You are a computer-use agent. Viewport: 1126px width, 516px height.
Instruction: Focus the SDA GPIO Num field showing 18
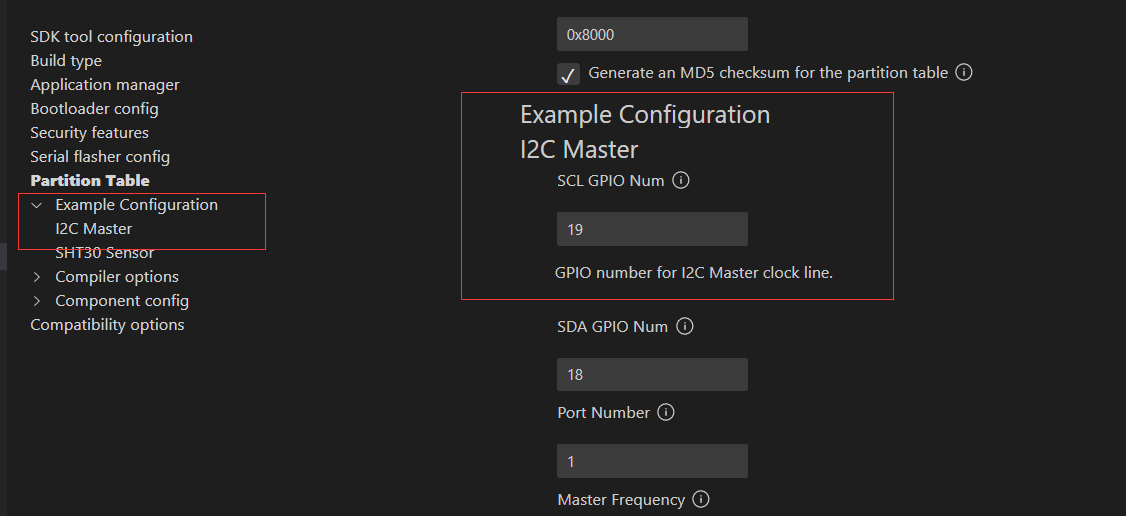click(x=652, y=375)
